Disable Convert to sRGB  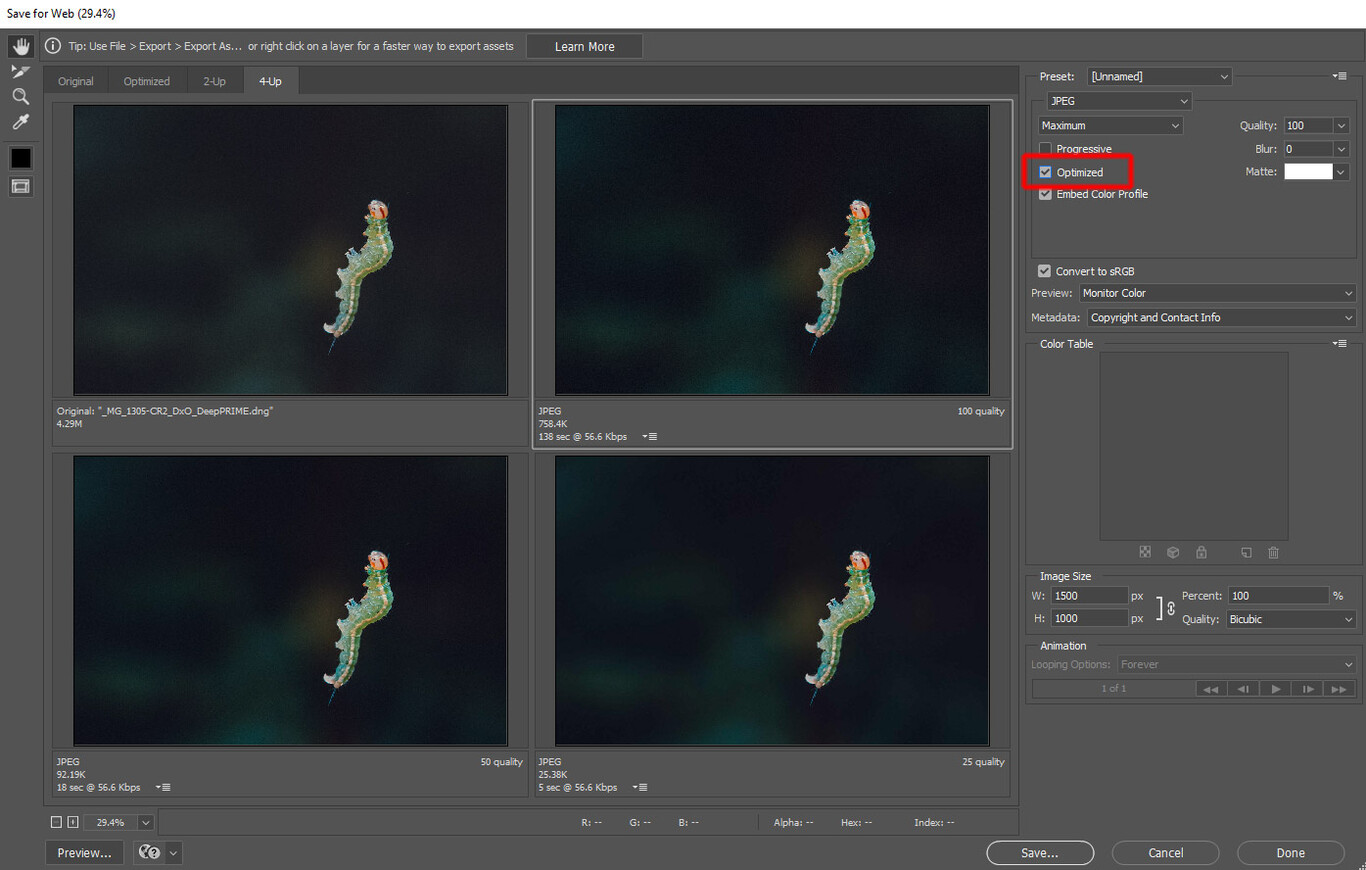pos(1045,271)
